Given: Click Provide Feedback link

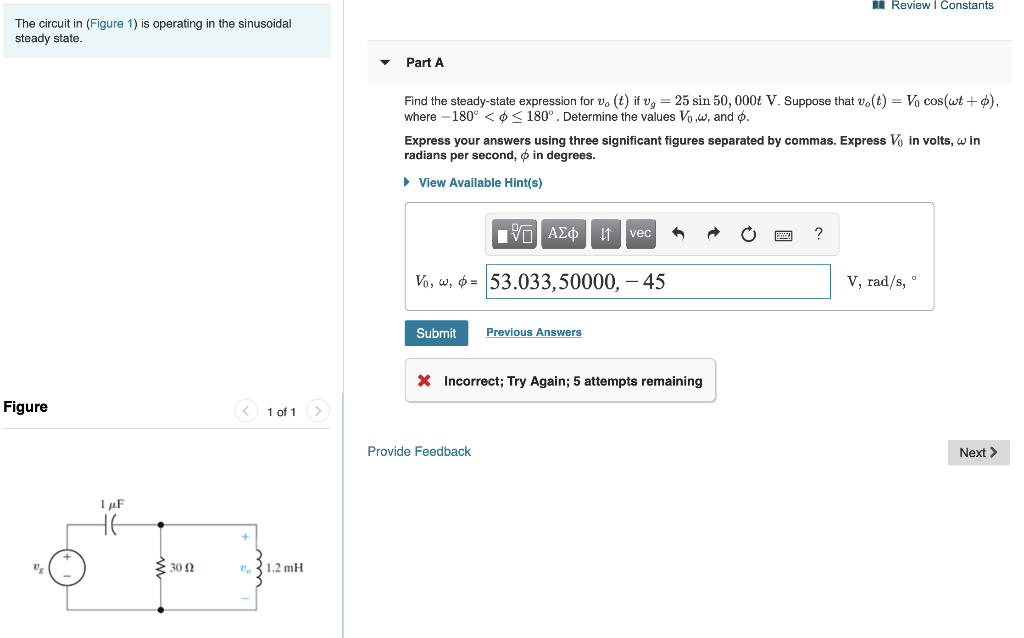Looking at the screenshot, I should pyautogui.click(x=419, y=452).
